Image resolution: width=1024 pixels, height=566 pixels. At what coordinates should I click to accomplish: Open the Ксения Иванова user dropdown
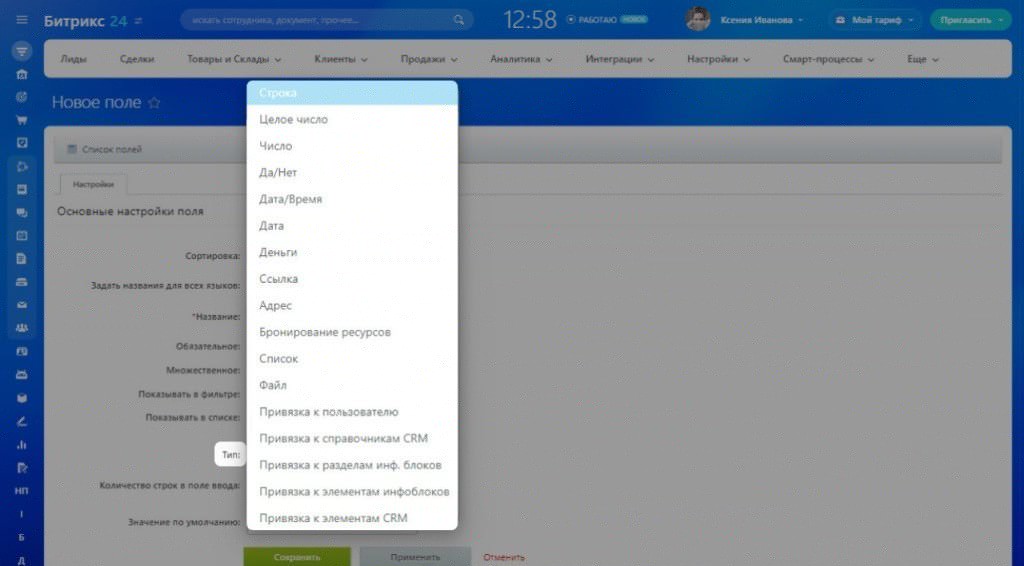pyautogui.click(x=761, y=20)
